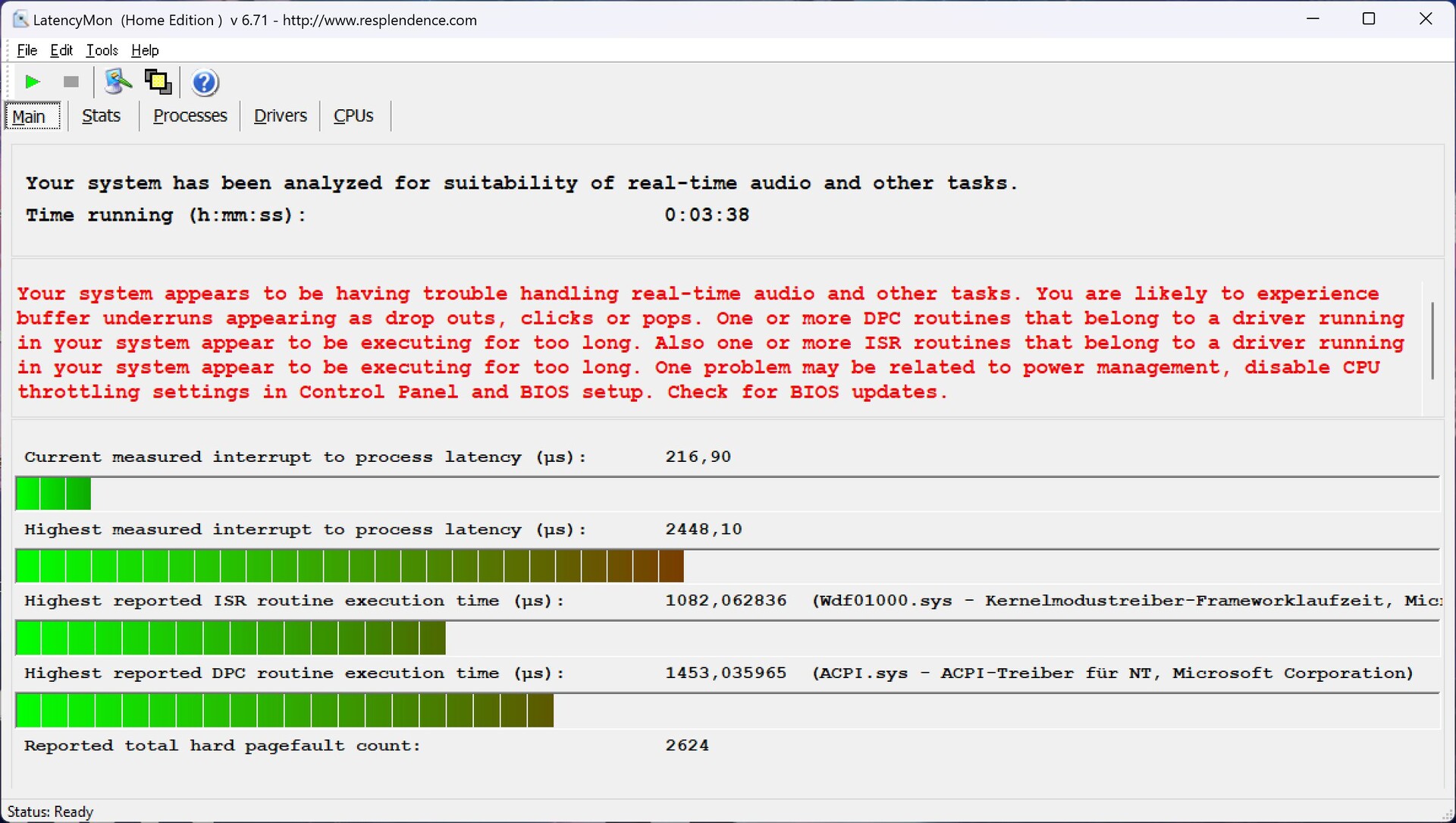Click the 'Reported total hard pagefault count:' label

tap(222, 746)
